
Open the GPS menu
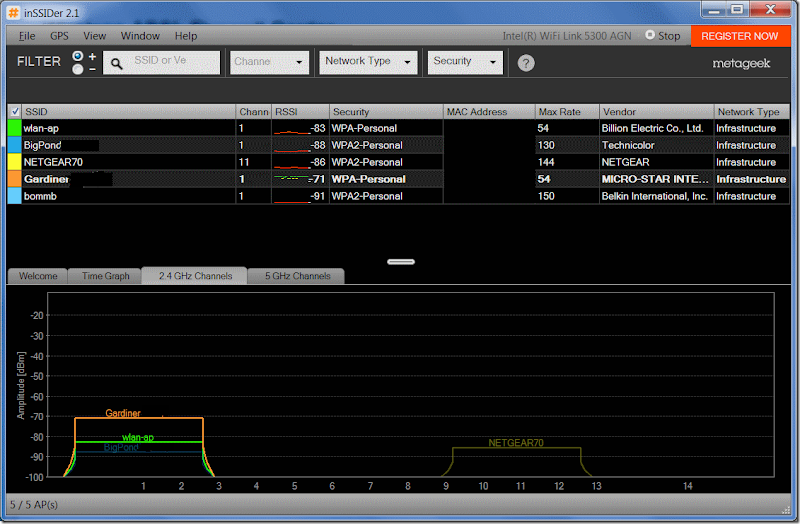point(59,36)
